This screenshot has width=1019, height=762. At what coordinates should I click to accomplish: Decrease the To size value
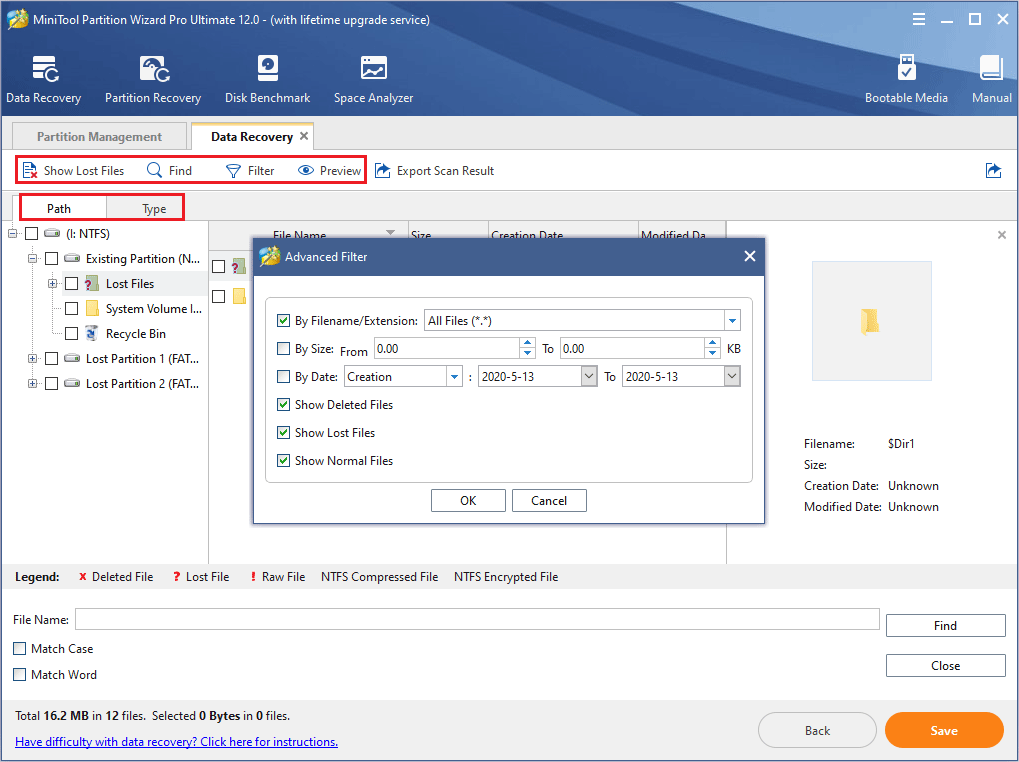point(713,353)
